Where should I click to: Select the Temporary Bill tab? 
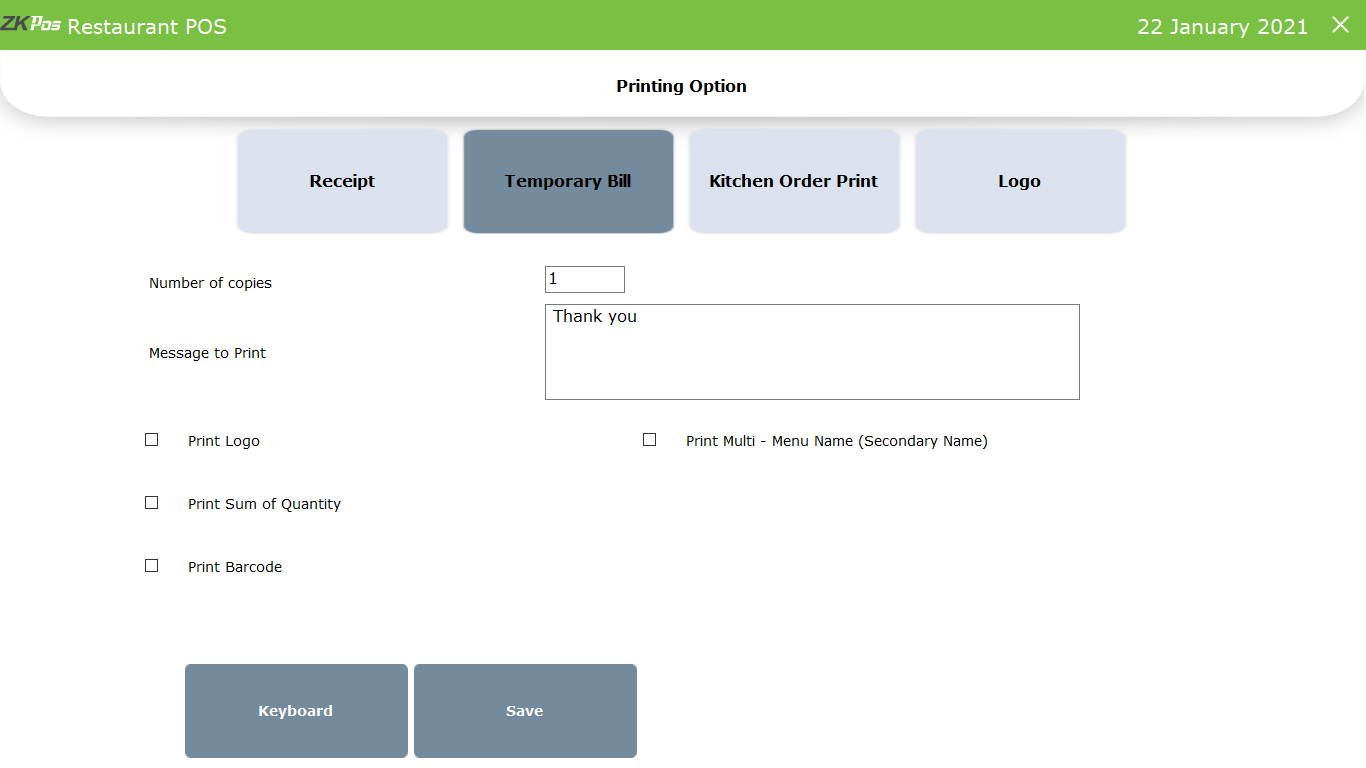pyautogui.click(x=568, y=181)
